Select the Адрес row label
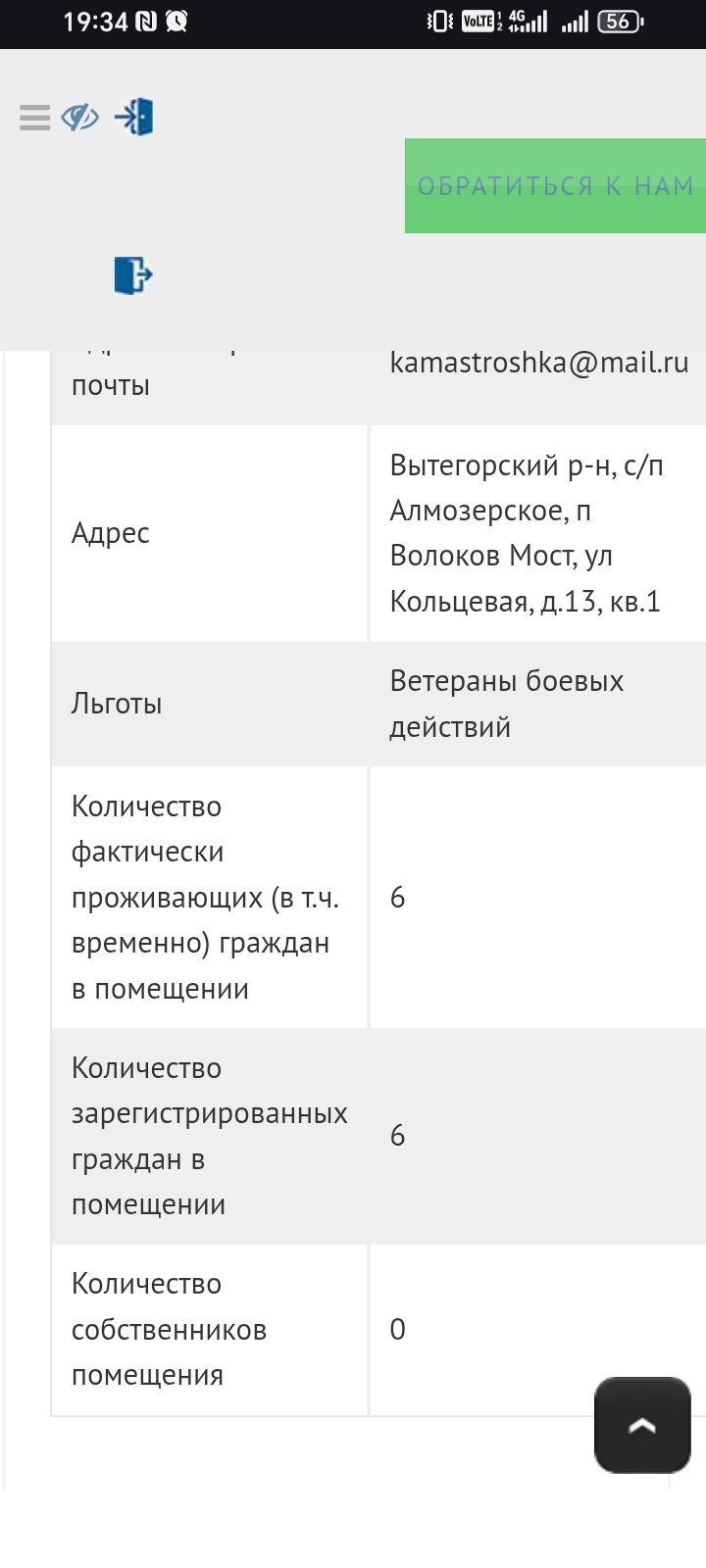Viewport: 706px width, 1568px height. pos(111,533)
